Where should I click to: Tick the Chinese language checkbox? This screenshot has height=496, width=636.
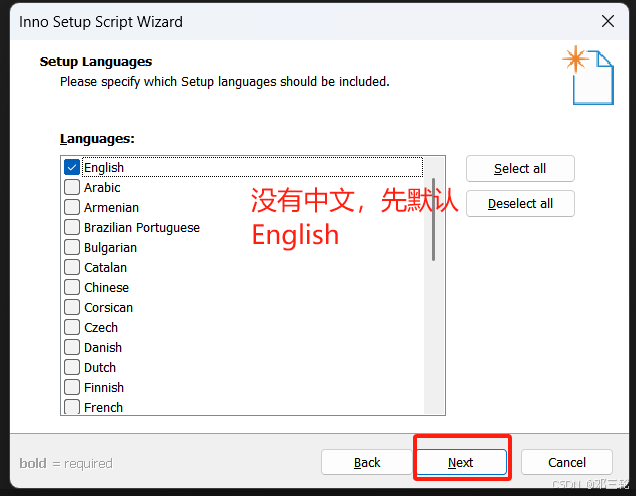[72, 287]
